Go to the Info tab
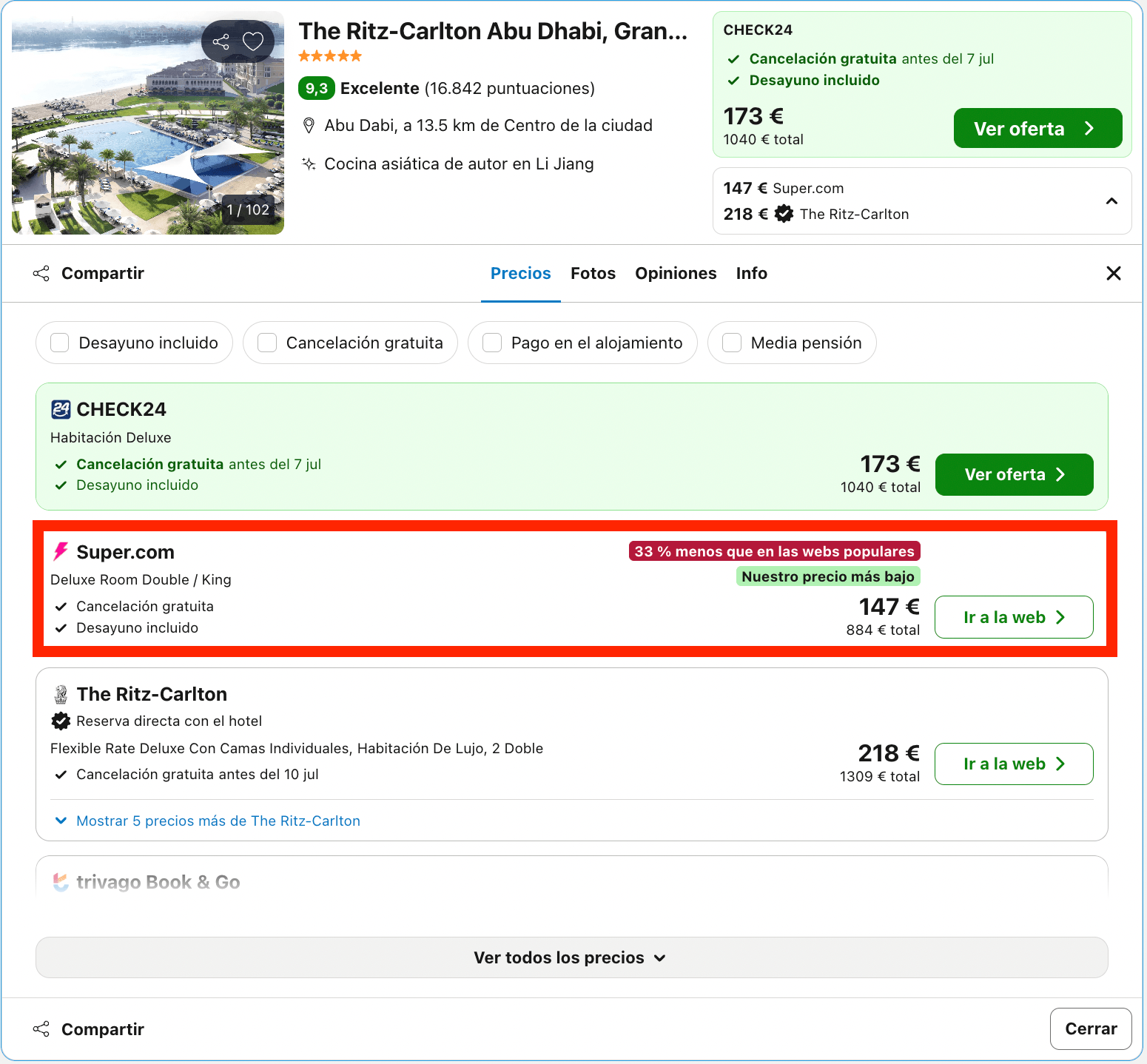The height and width of the screenshot is (1064, 1147). (x=751, y=274)
